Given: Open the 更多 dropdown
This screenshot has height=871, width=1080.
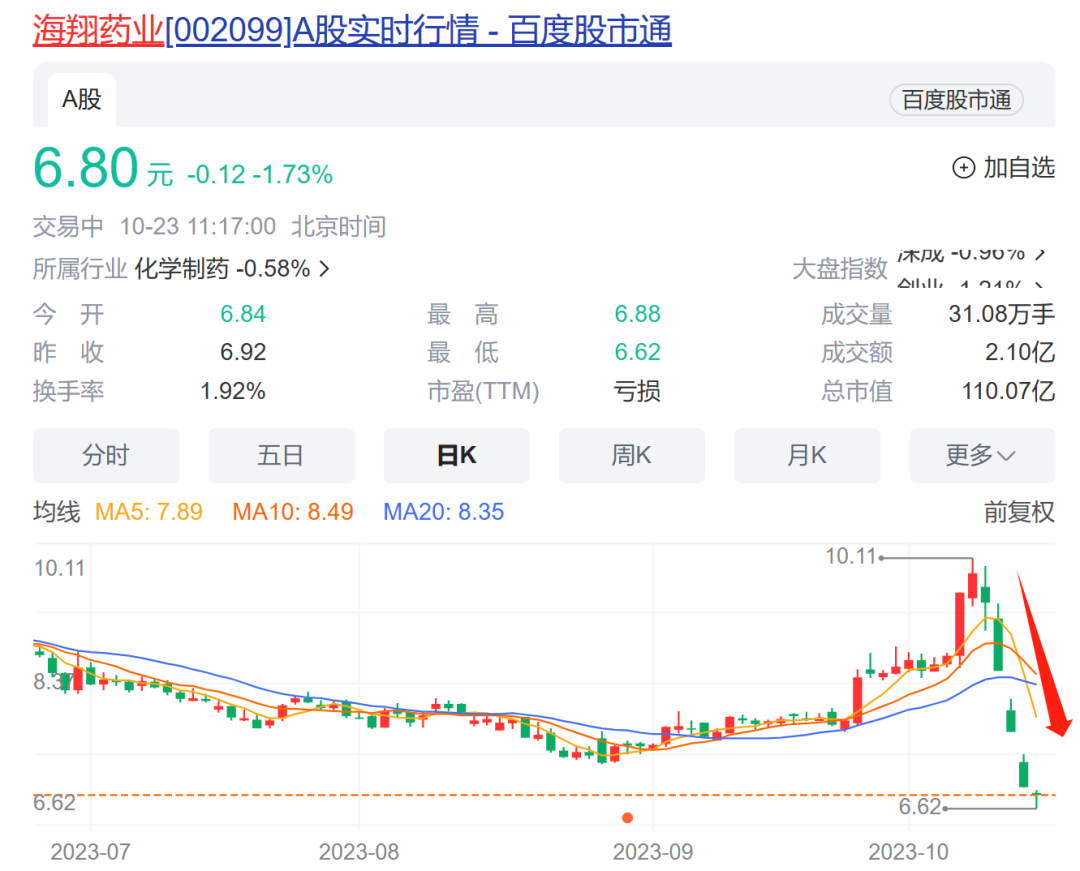Looking at the screenshot, I should [982, 455].
